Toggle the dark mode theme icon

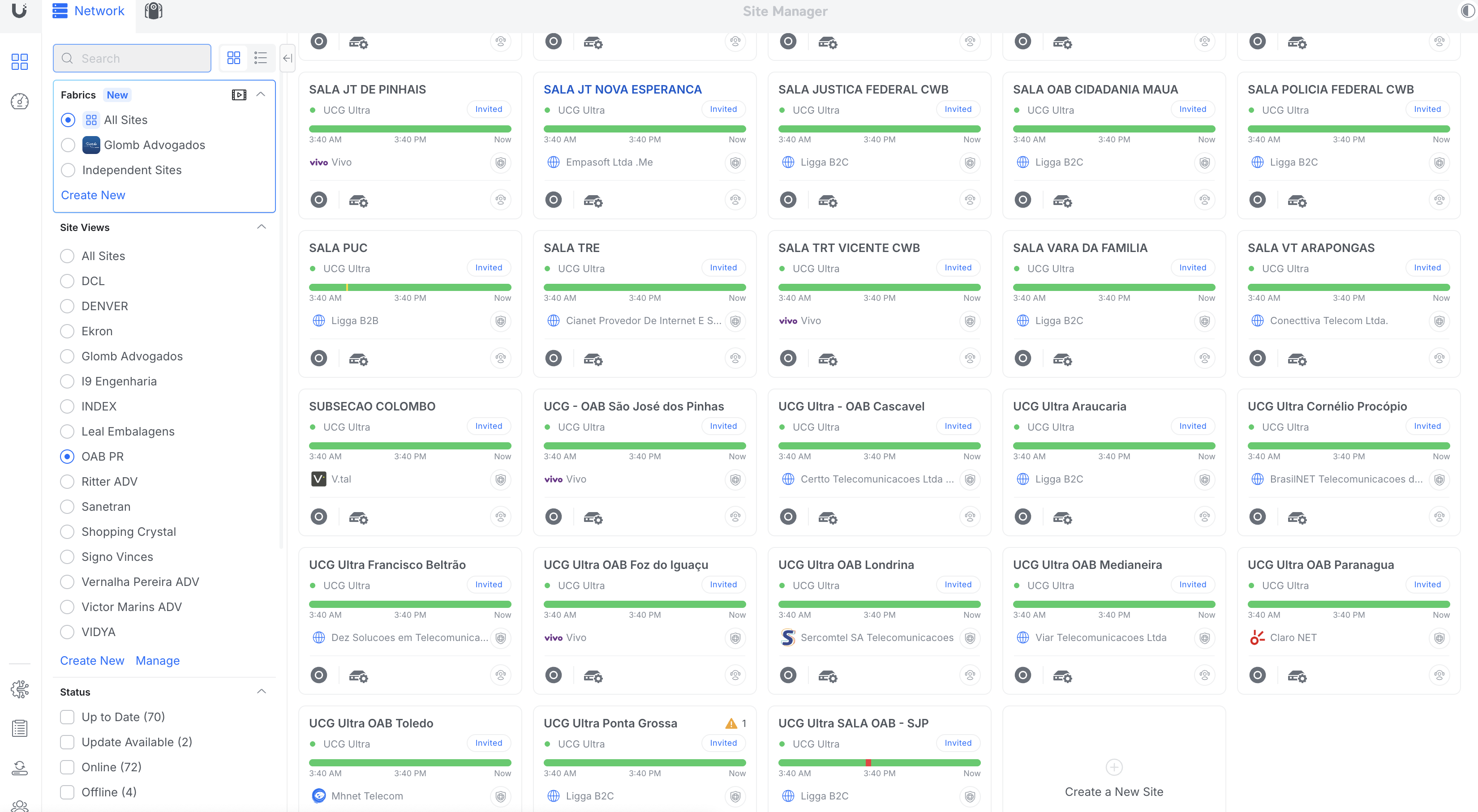click(1468, 12)
